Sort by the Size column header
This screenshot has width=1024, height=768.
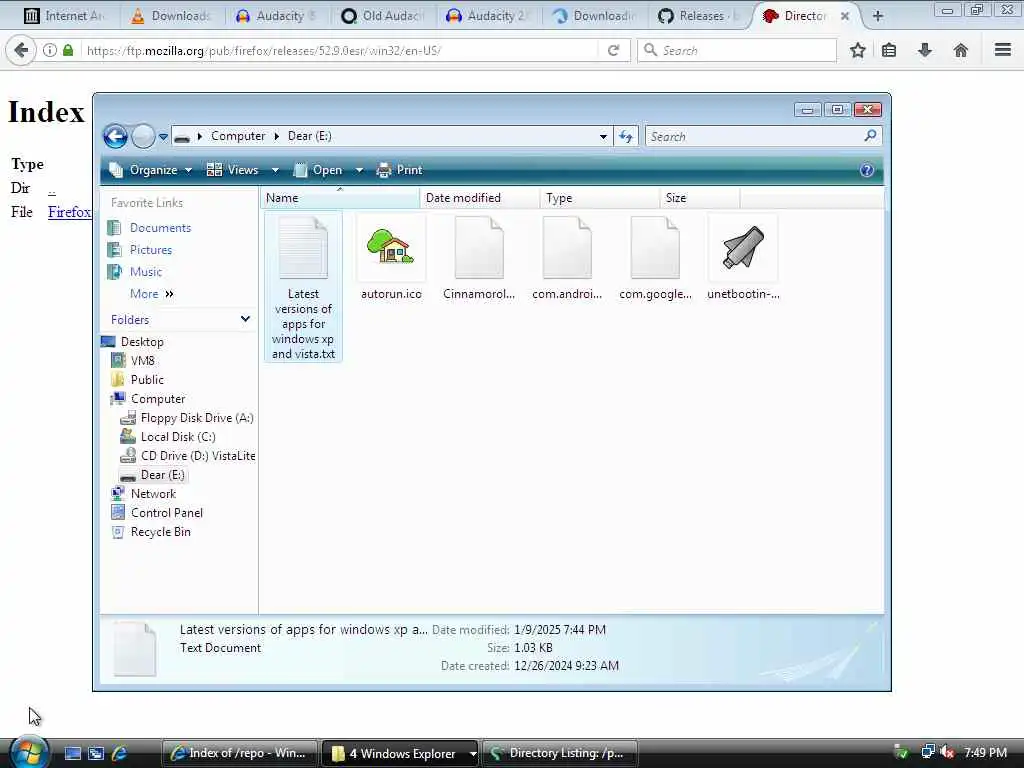(x=699, y=198)
